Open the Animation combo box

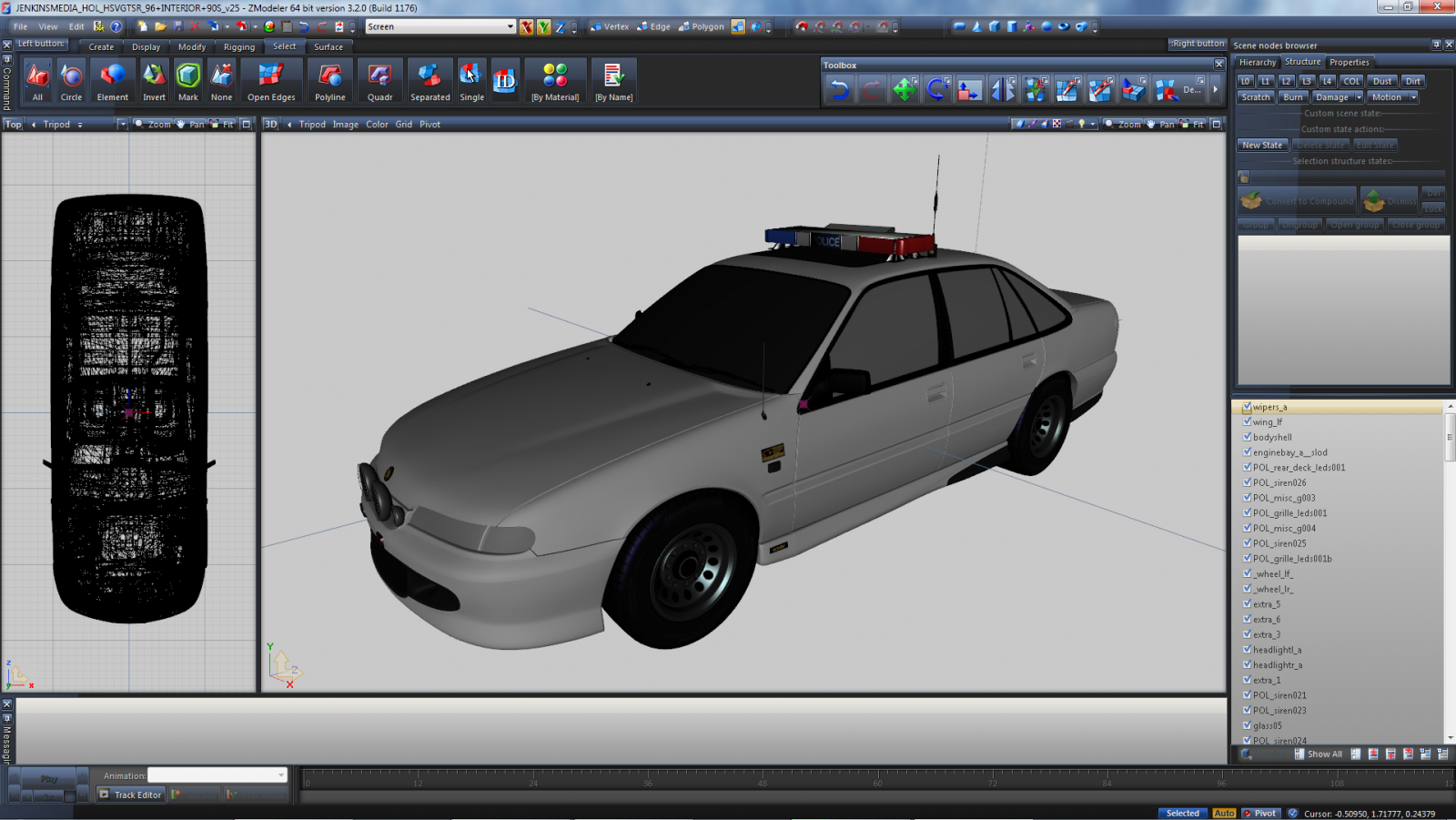click(280, 775)
